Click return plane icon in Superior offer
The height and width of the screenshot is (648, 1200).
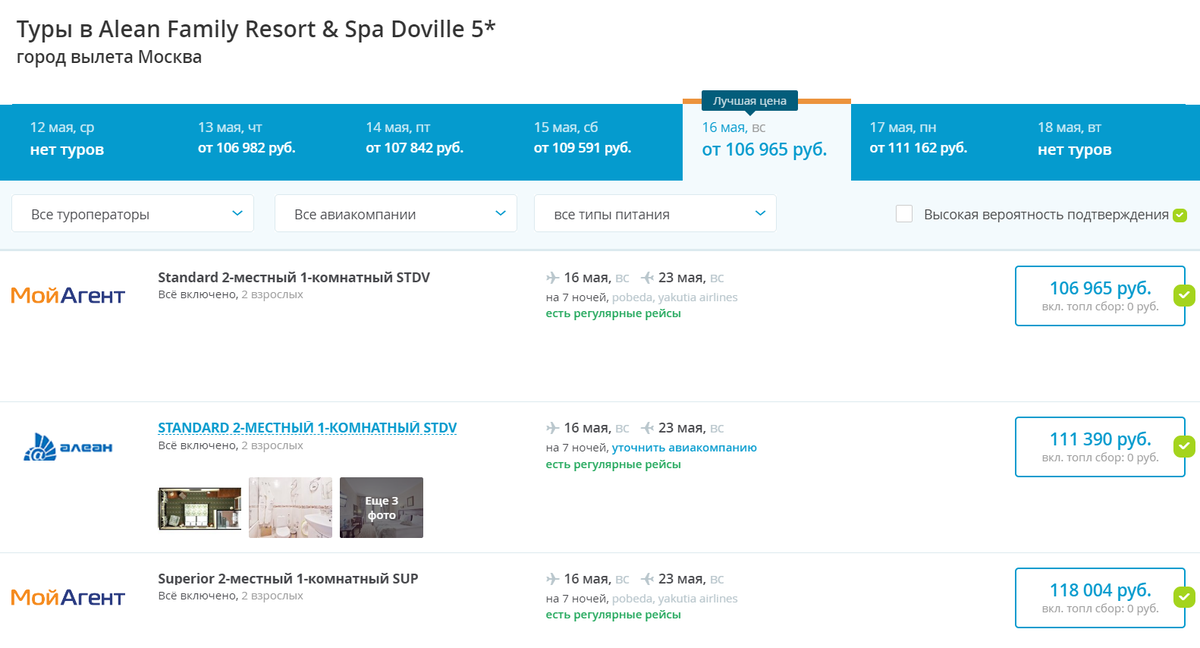coord(647,579)
